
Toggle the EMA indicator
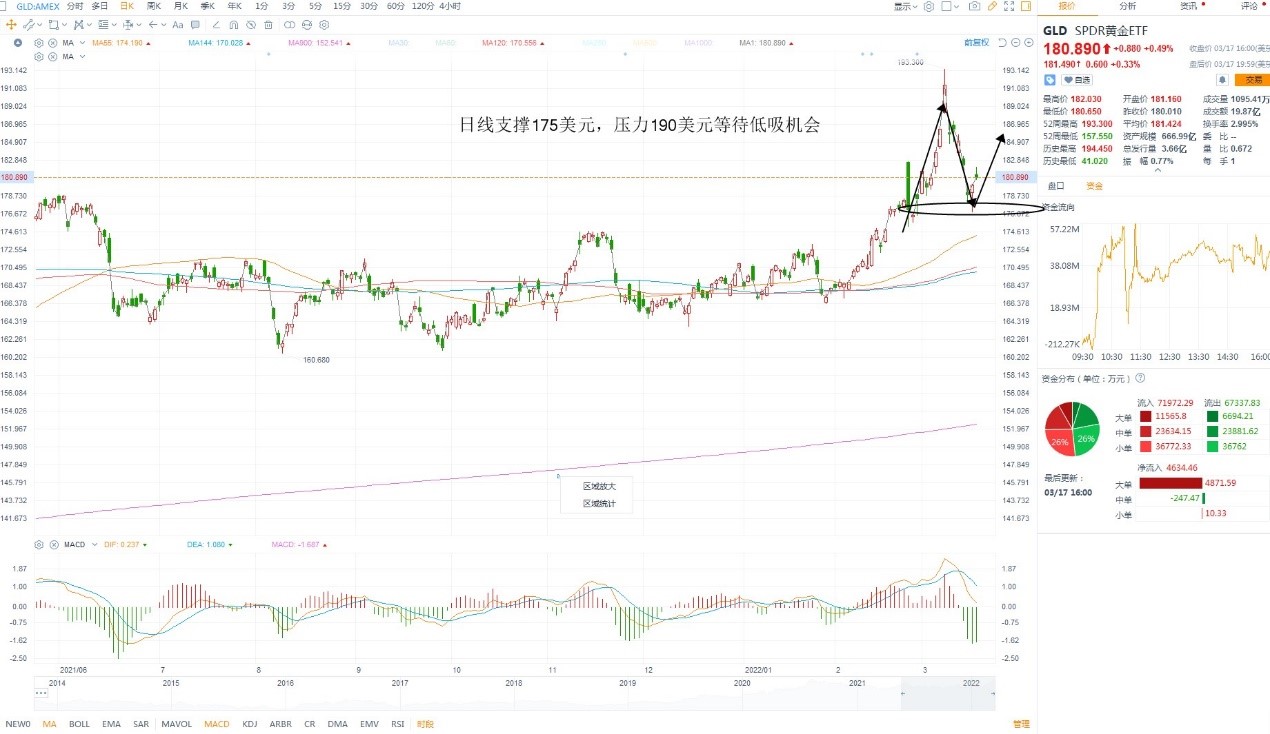tap(111, 724)
